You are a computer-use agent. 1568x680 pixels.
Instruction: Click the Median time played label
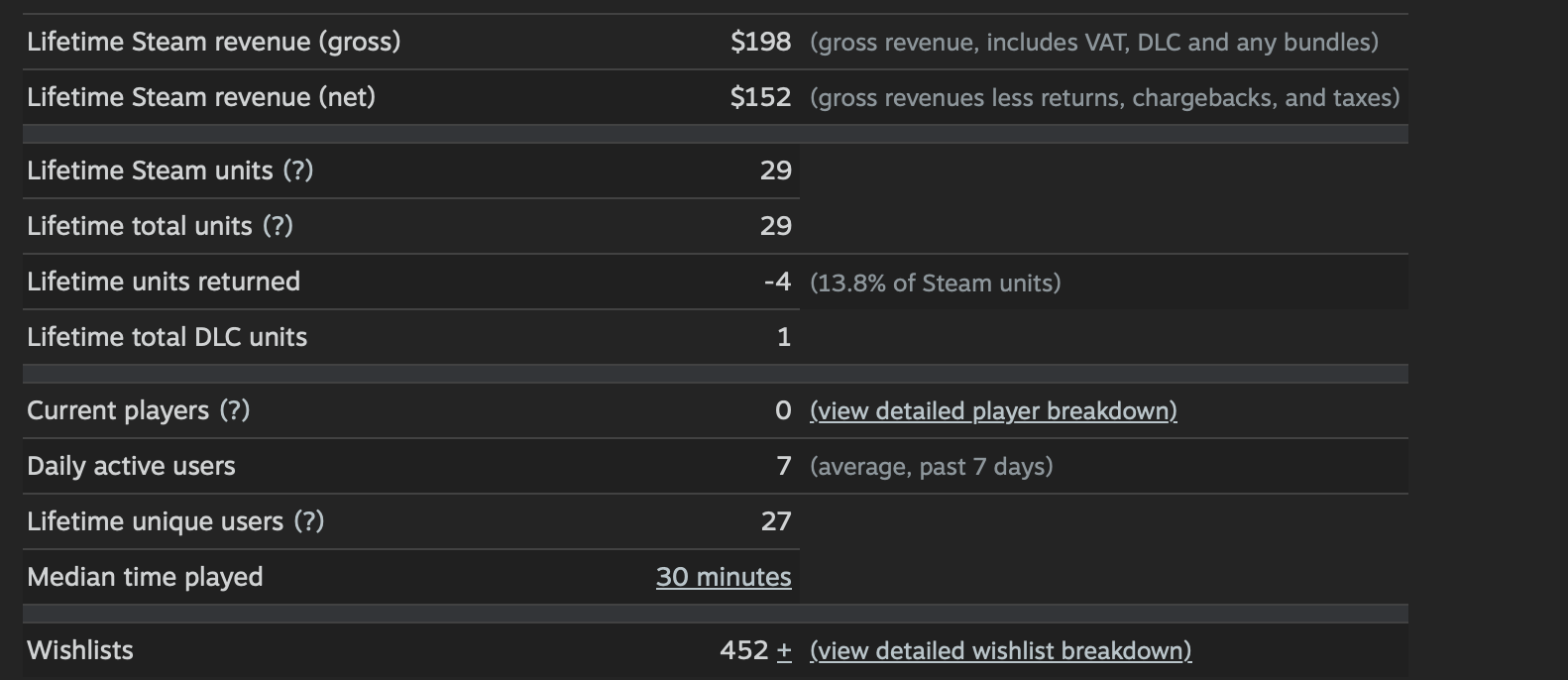coord(145,577)
